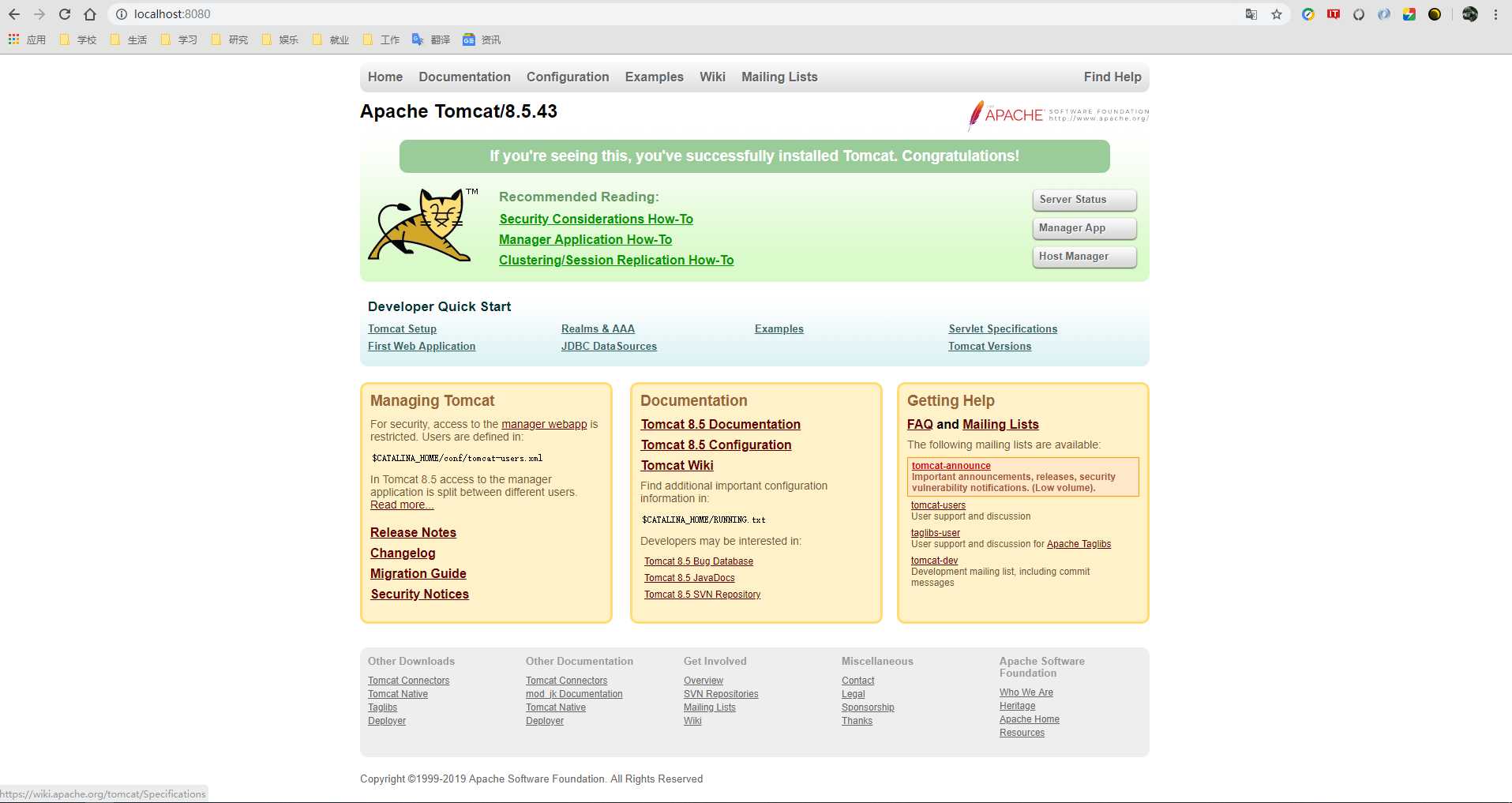
Task: Open the Tomcat Versions link
Action: coord(989,347)
